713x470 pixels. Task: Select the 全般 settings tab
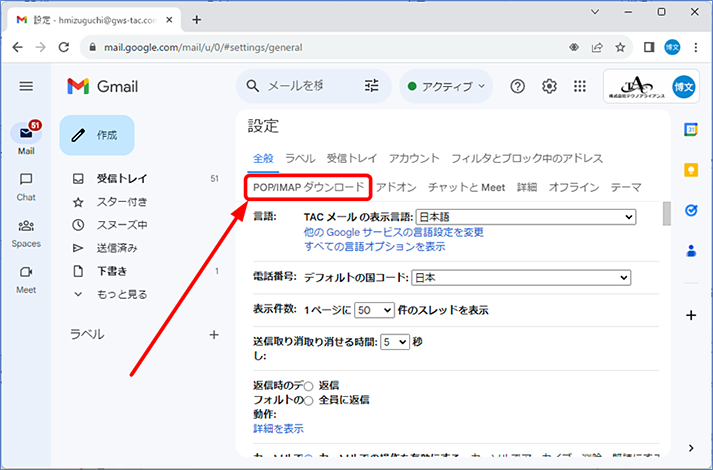[x=263, y=158]
